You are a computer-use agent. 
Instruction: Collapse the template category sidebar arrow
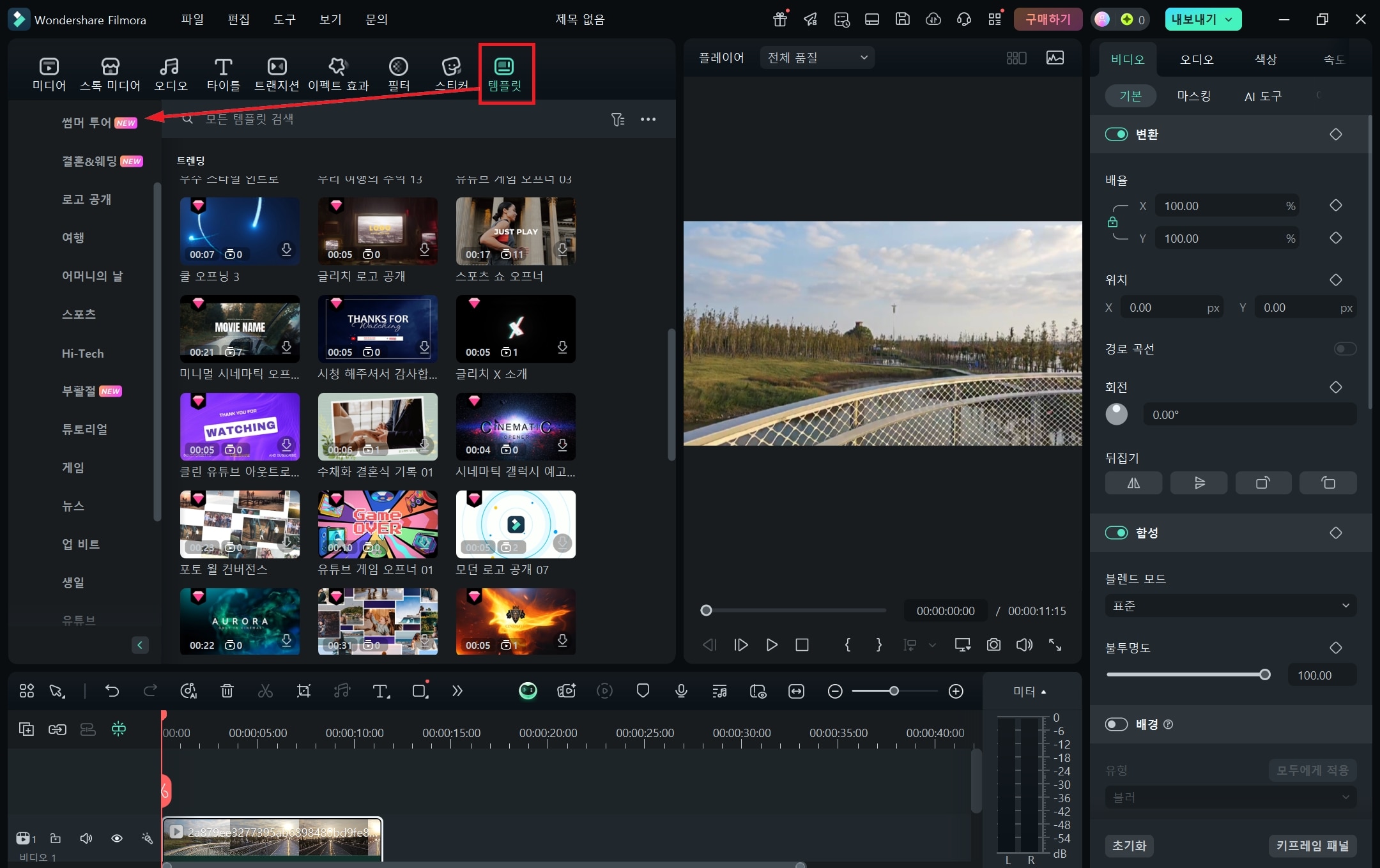pyautogui.click(x=140, y=644)
